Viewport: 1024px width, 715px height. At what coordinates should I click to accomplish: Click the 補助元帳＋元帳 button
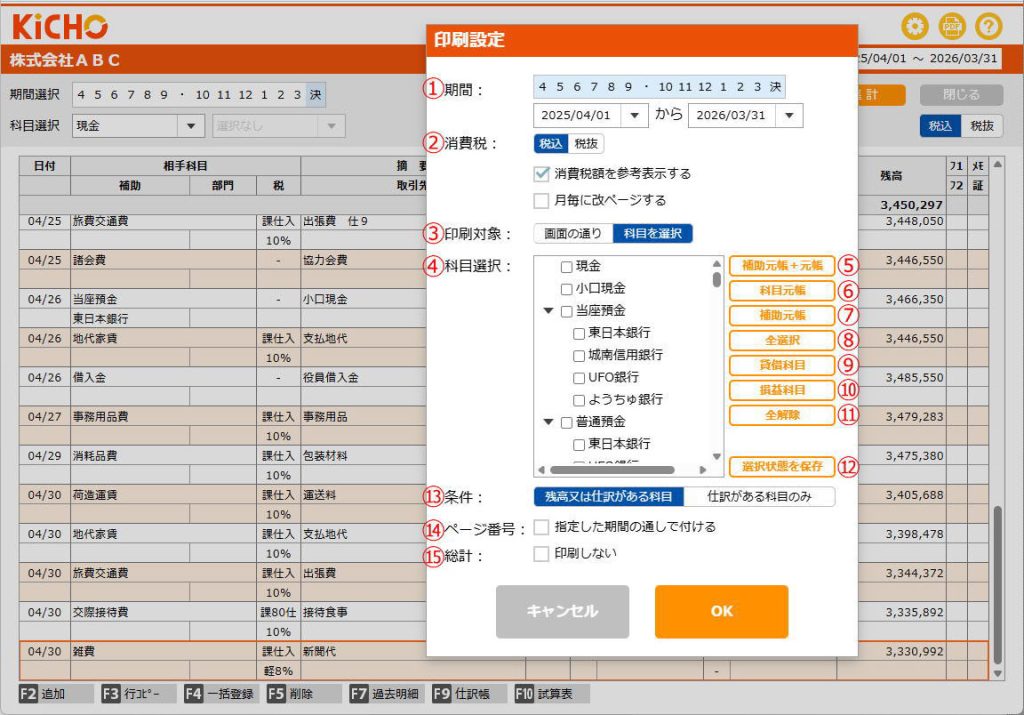[782, 266]
